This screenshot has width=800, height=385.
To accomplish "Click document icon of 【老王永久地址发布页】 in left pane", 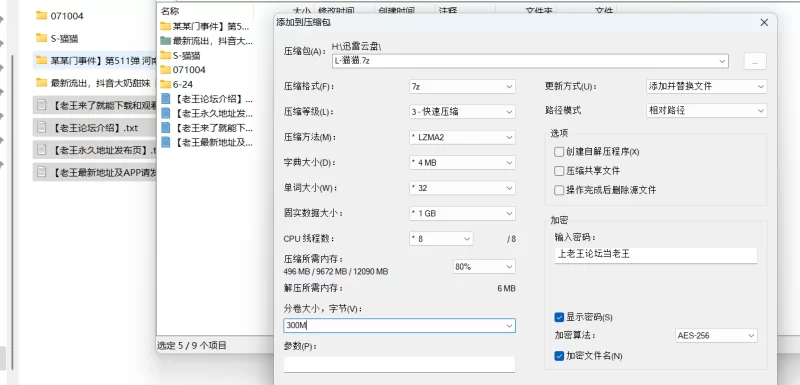I will click(42, 150).
